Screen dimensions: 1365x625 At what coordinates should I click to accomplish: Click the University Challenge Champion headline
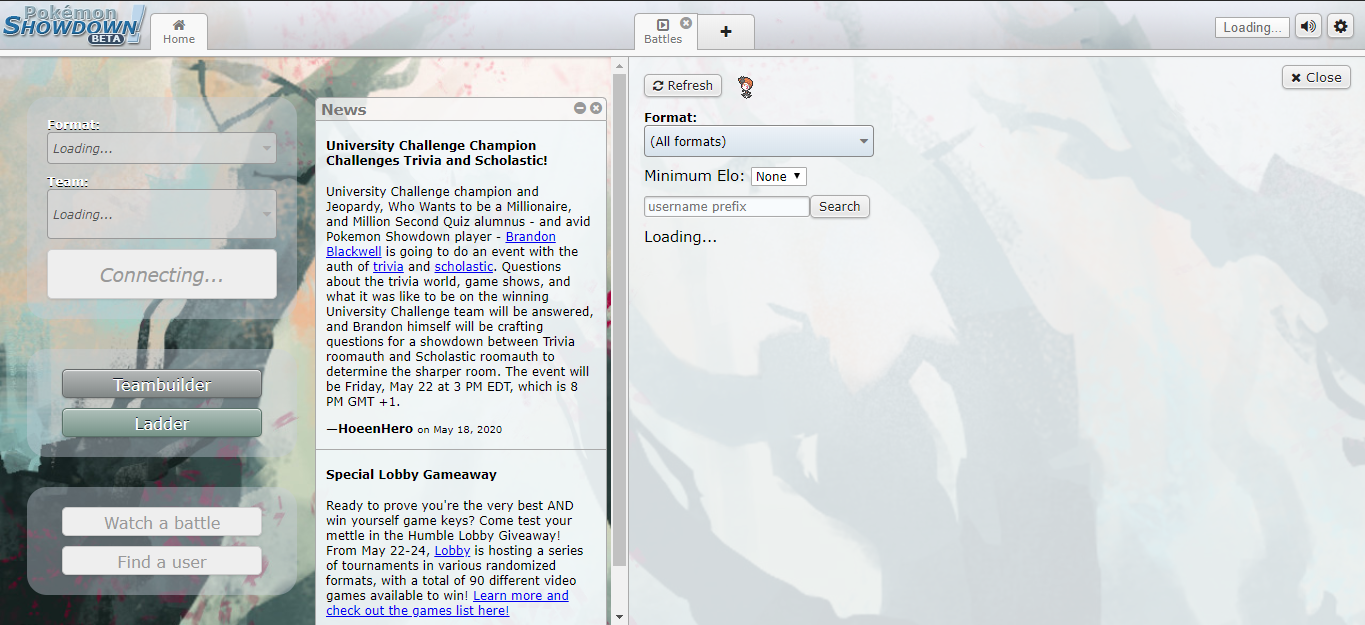tap(437, 153)
